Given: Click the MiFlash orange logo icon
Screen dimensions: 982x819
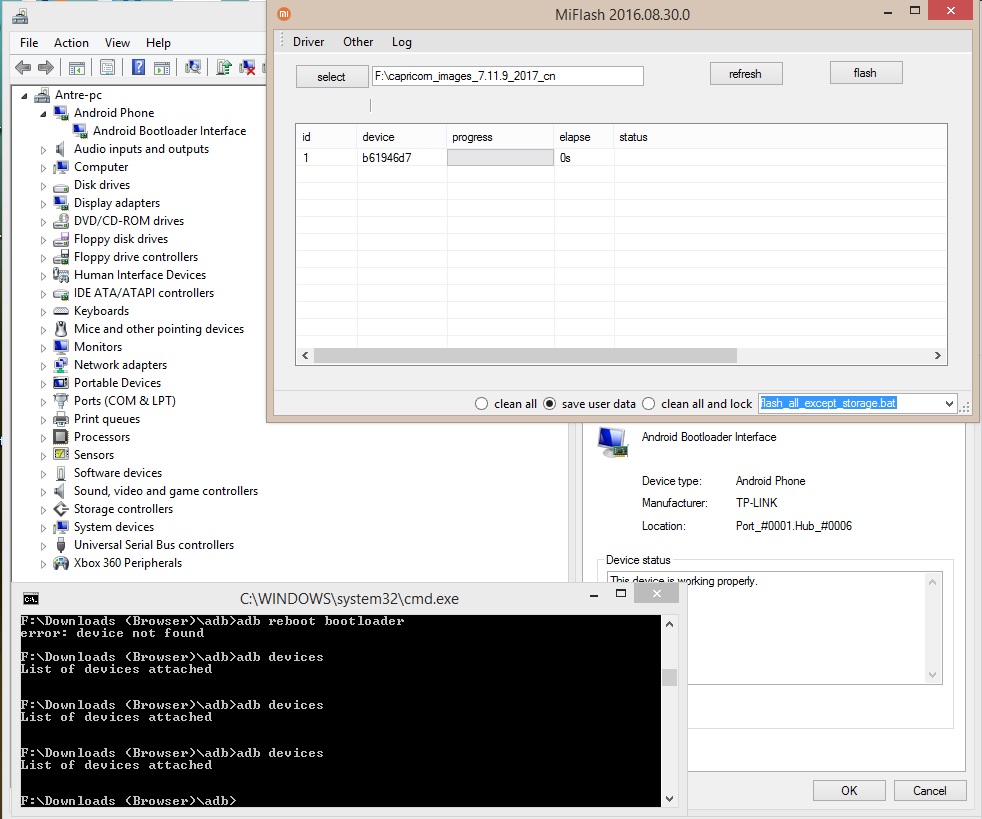Looking at the screenshot, I should pos(284,14).
